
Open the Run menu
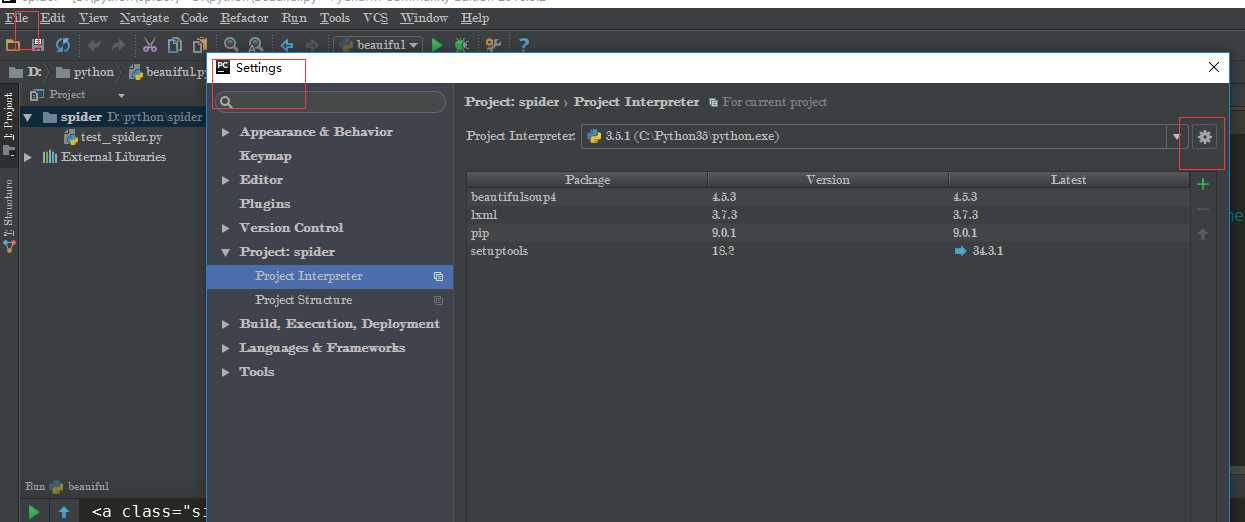[294, 18]
